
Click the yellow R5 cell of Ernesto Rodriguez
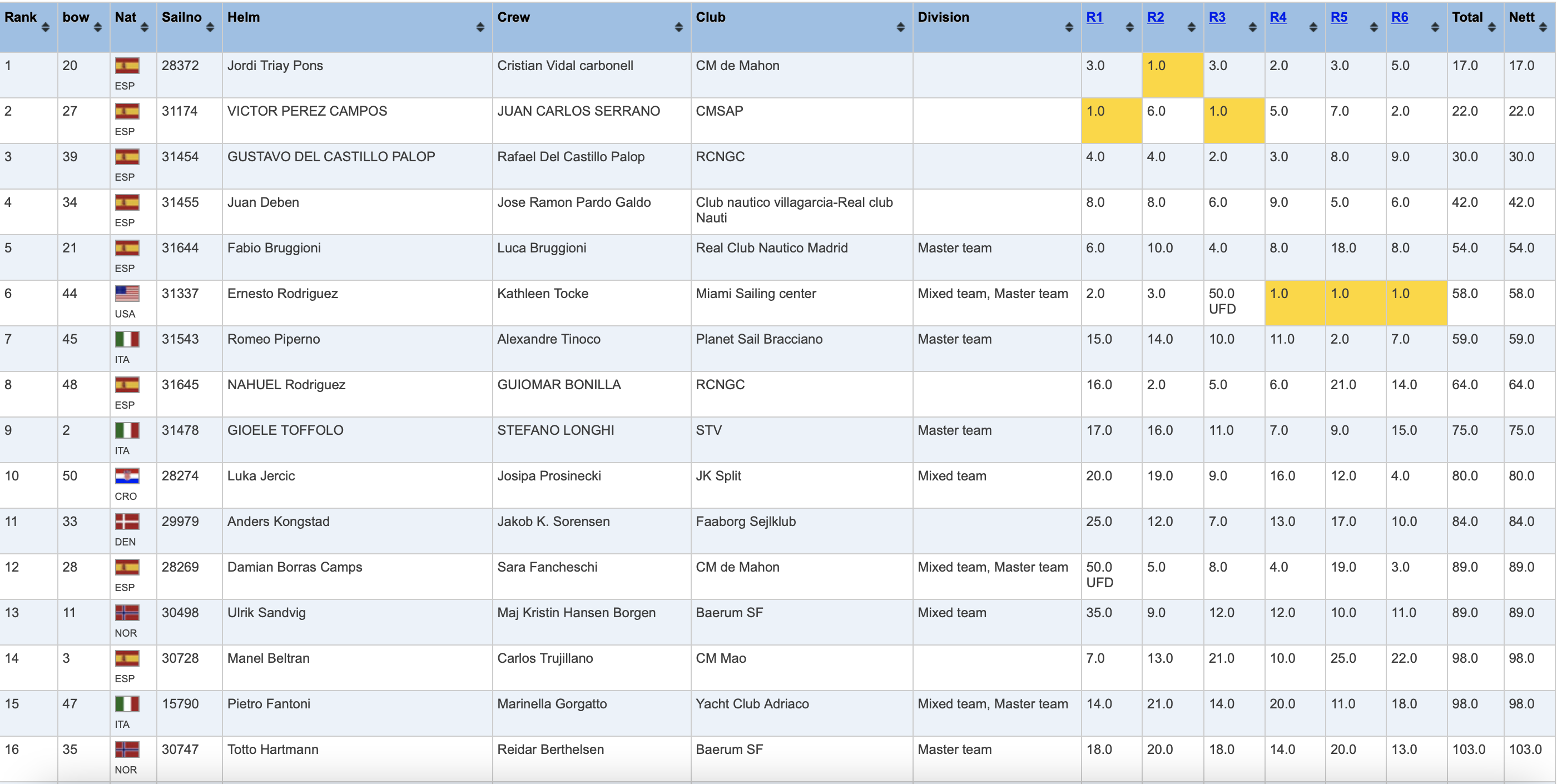[1356, 303]
